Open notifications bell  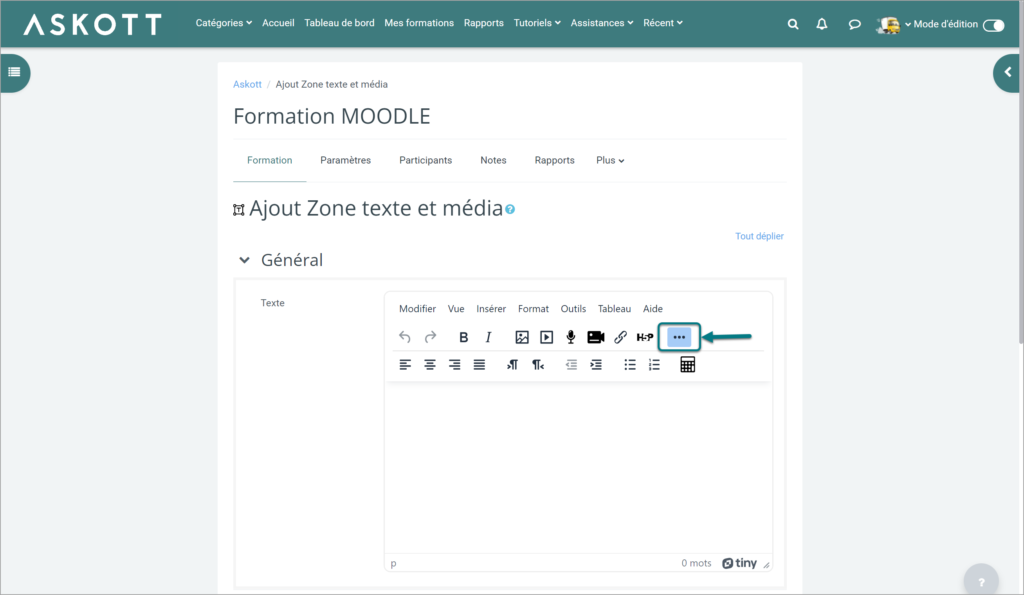(822, 24)
